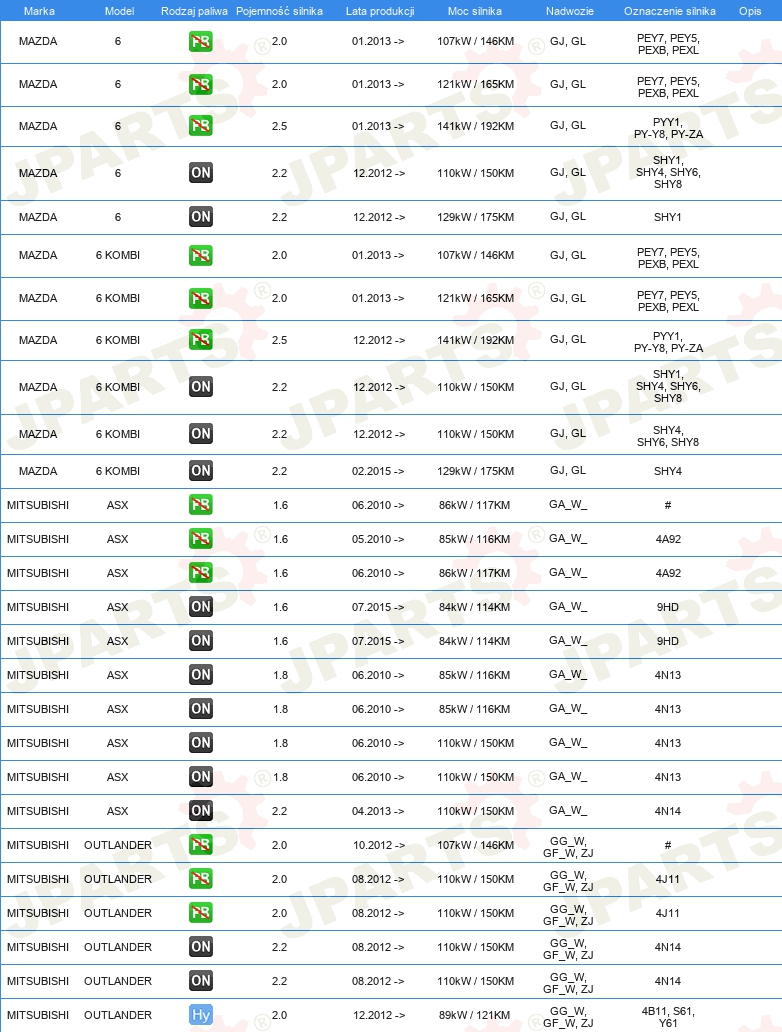The image size is (782, 1032).
Task: Click the Rodzaj paliwa column header
Action: [x=194, y=11]
